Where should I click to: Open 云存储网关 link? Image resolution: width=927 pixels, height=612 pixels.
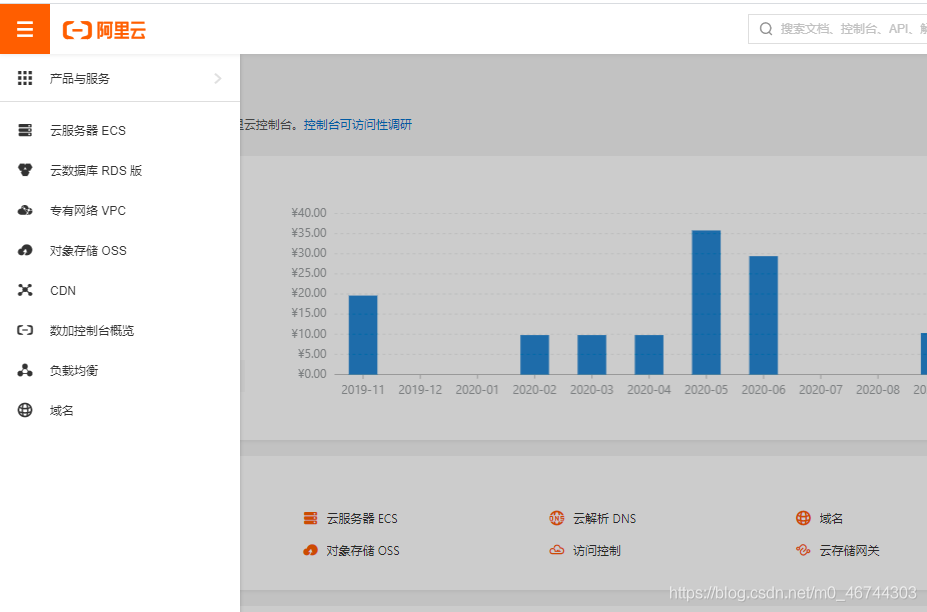pos(850,551)
